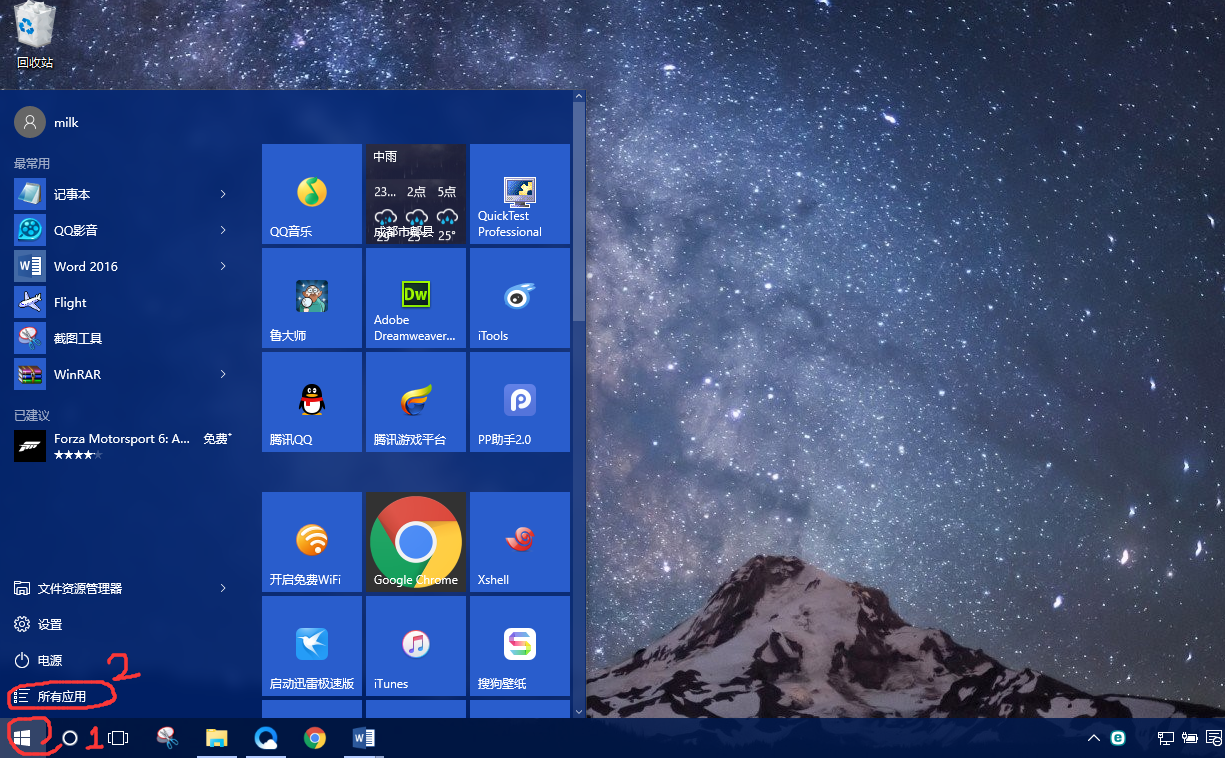Launch QuickTest Professional tile

pos(520,194)
